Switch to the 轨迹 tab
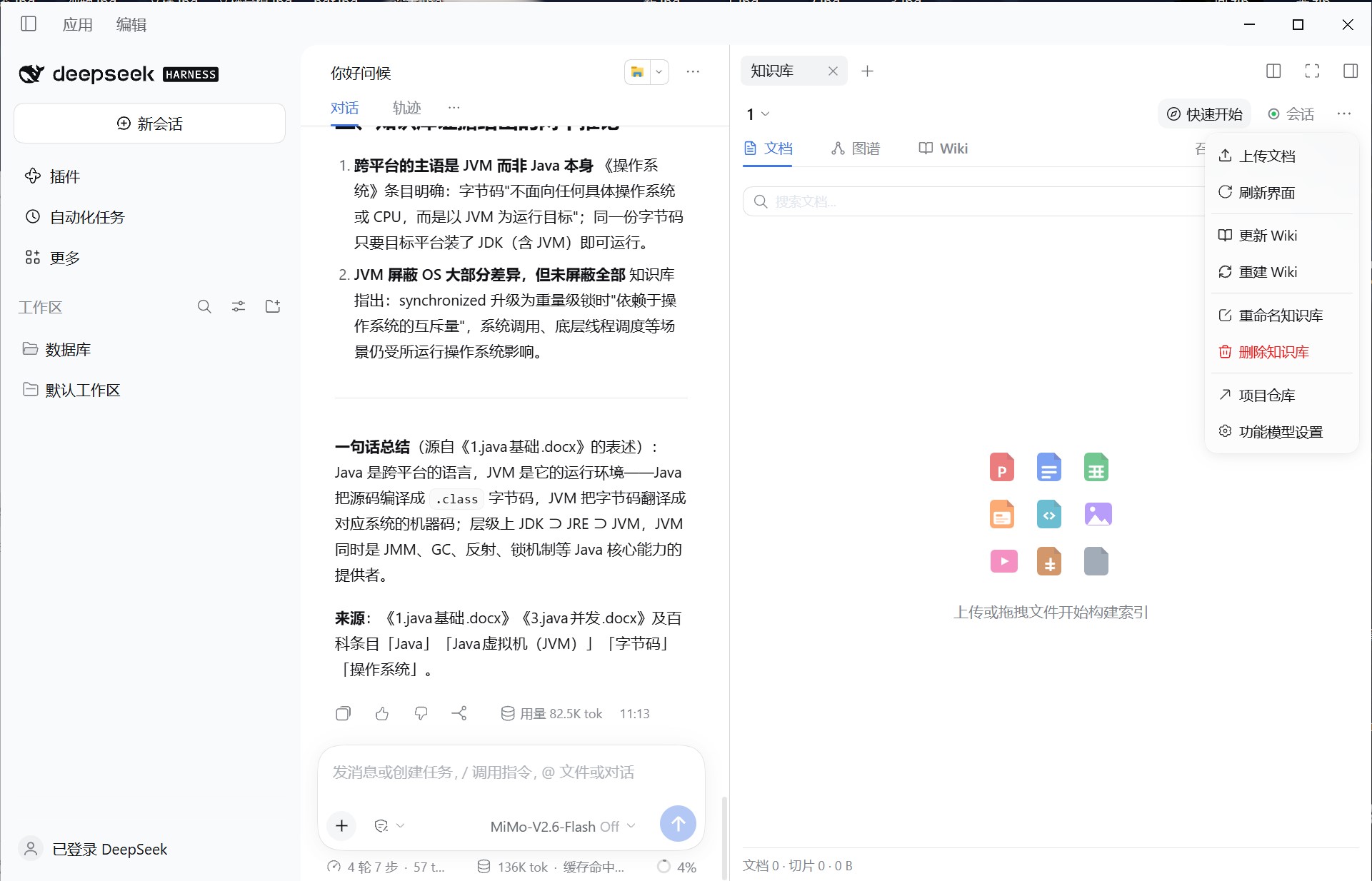Image resolution: width=1372 pixels, height=881 pixels. 407,108
